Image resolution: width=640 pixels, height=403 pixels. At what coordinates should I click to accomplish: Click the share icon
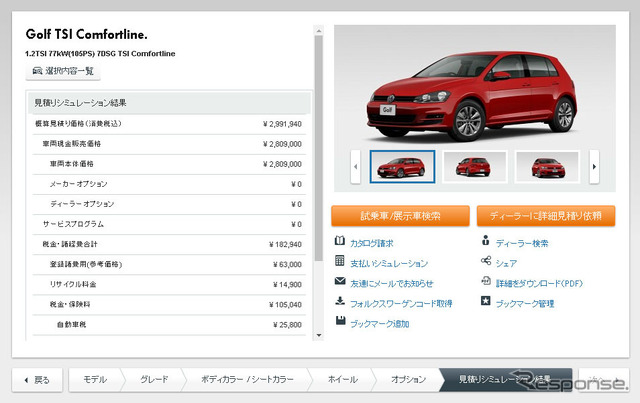click(x=486, y=261)
